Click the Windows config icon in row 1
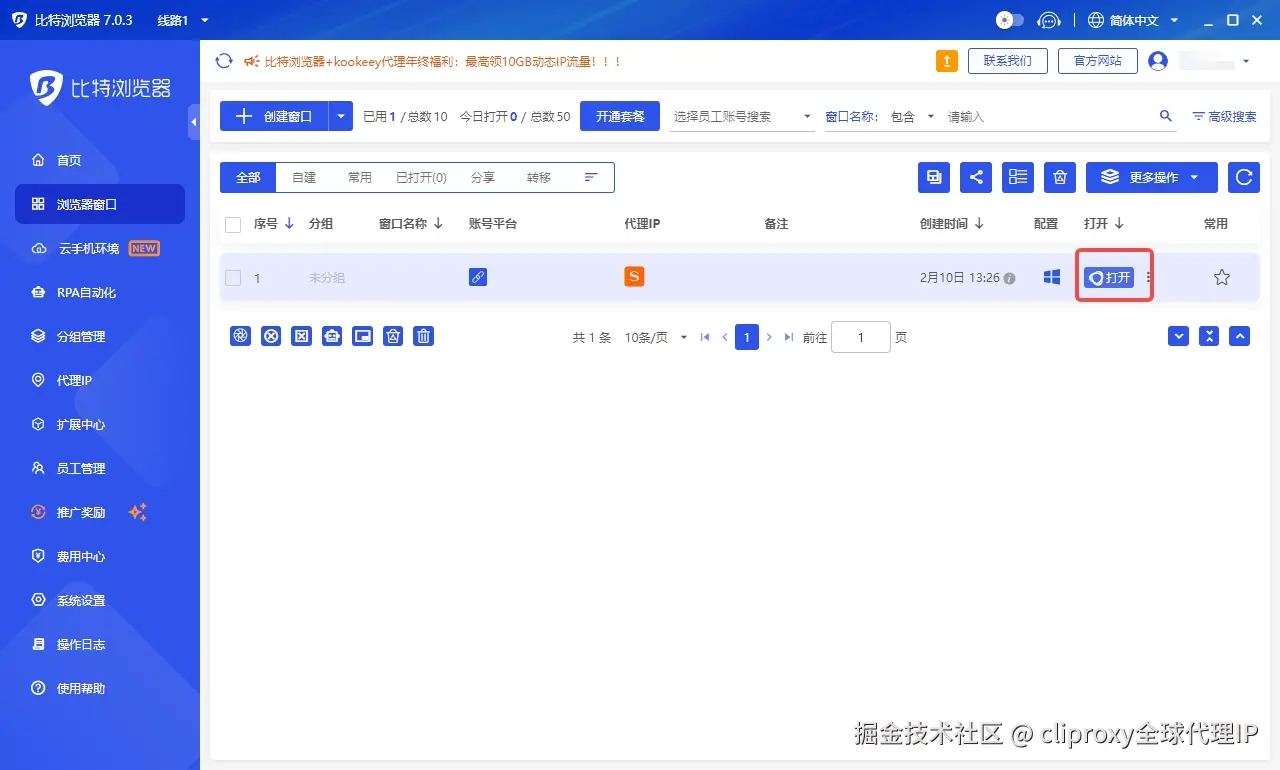The image size is (1280, 770). pyautogui.click(x=1052, y=277)
